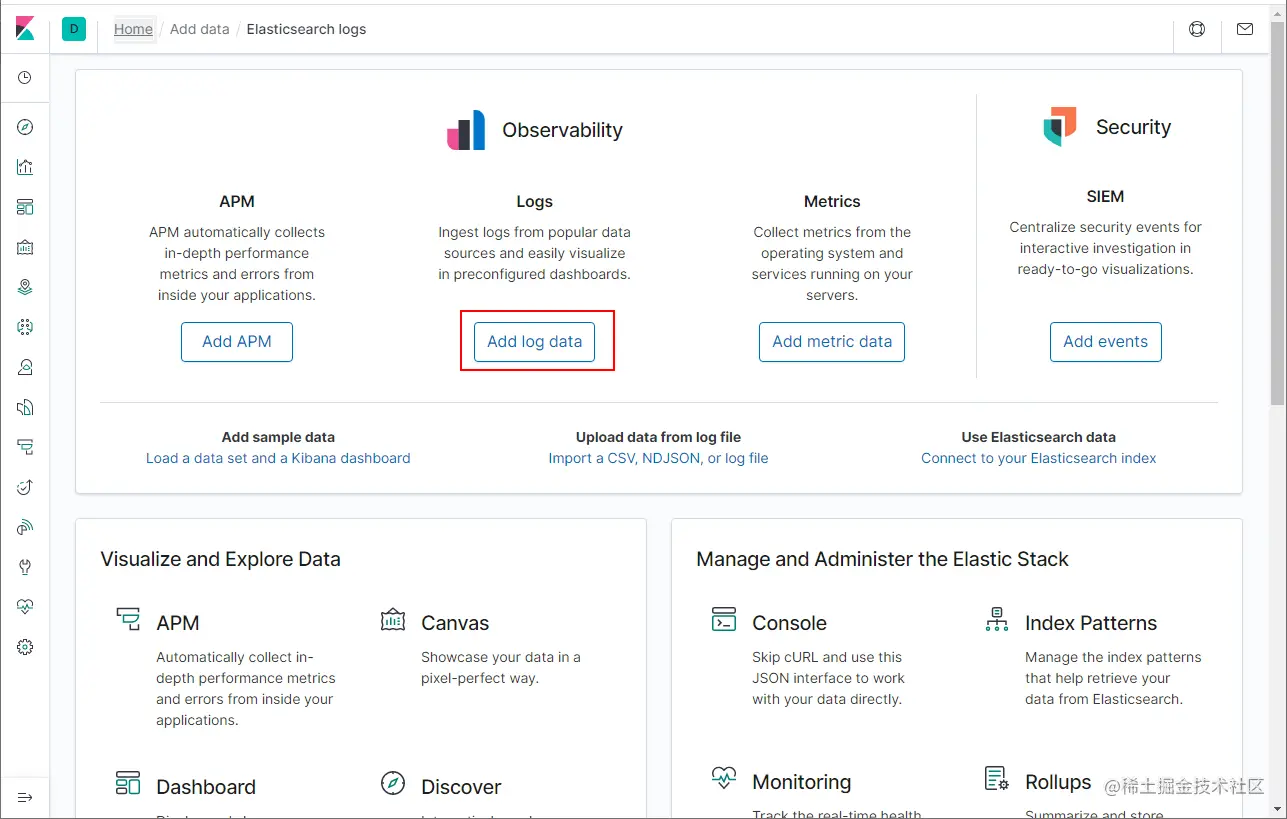Go to Home breadcrumb
Image resolution: width=1287 pixels, height=819 pixels.
point(133,29)
